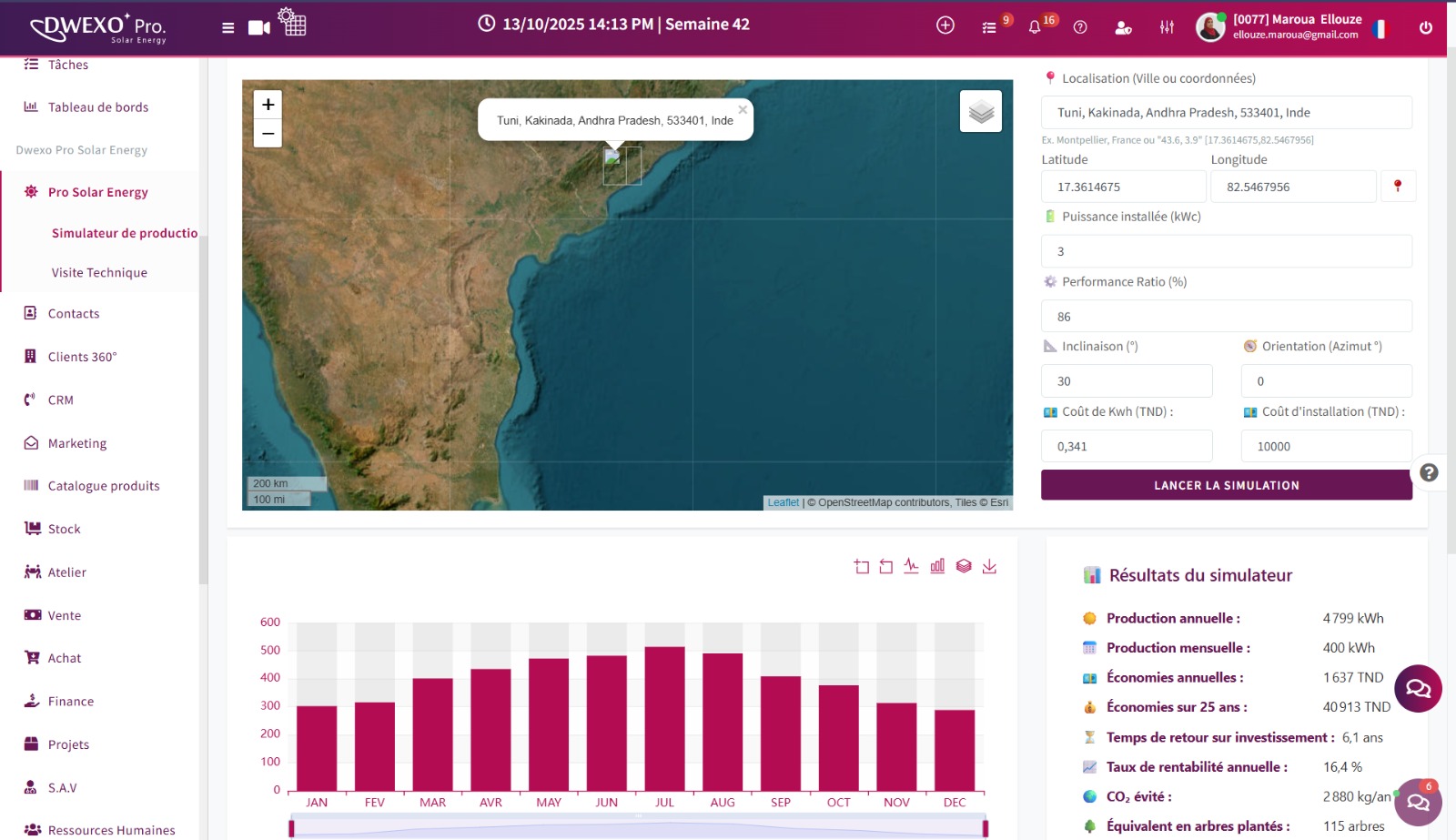The height and width of the screenshot is (840, 1456).
Task: Click the power logout icon
Action: [1425, 27]
